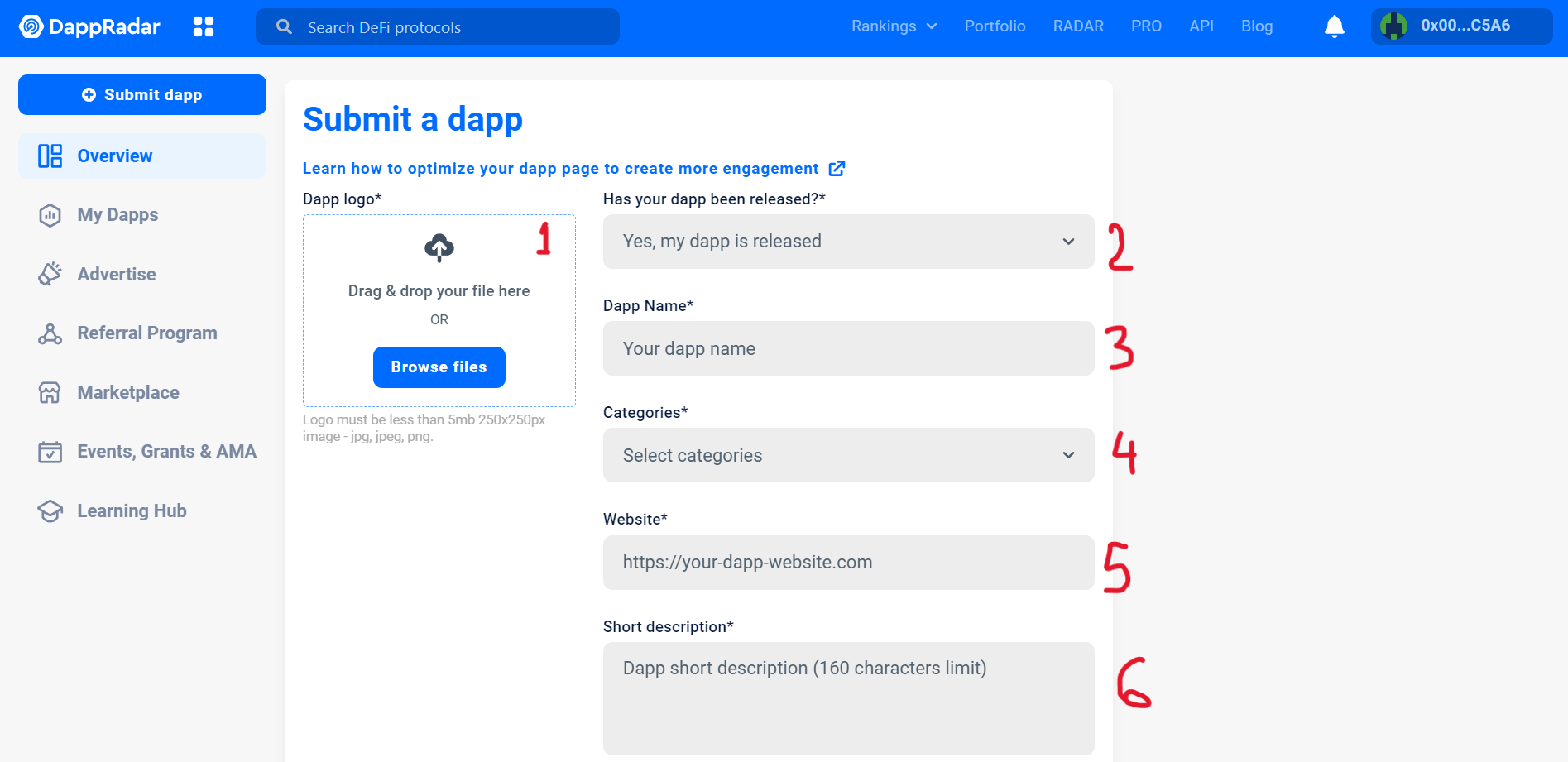Image resolution: width=1568 pixels, height=762 pixels.
Task: Focus the Search DeFi protocols field
Action: pos(438,26)
